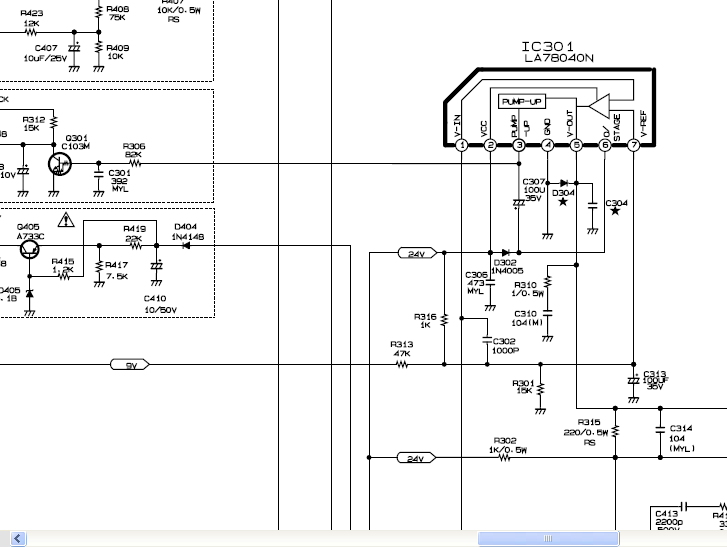Viewport: 727px width, 547px height.
Task: Click the C314 capacitor symbol
Action: pos(660,430)
